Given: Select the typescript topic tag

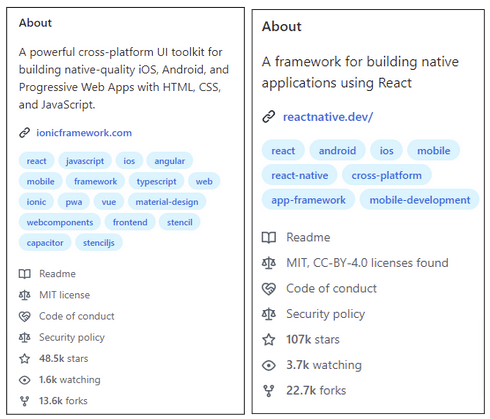Looking at the screenshot, I should pyautogui.click(x=156, y=181).
